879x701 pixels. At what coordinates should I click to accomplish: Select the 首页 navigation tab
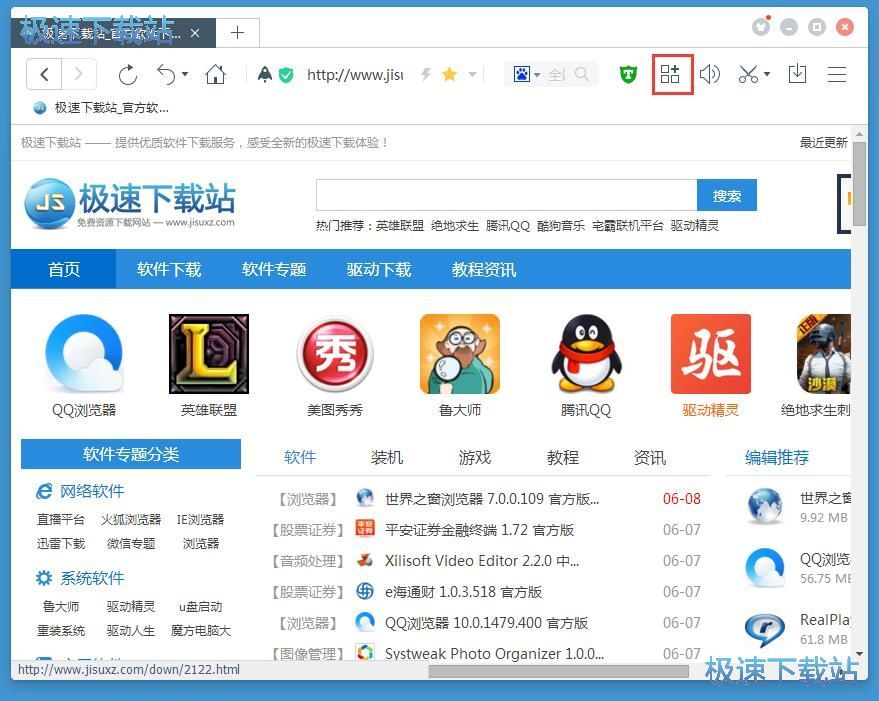click(x=63, y=269)
